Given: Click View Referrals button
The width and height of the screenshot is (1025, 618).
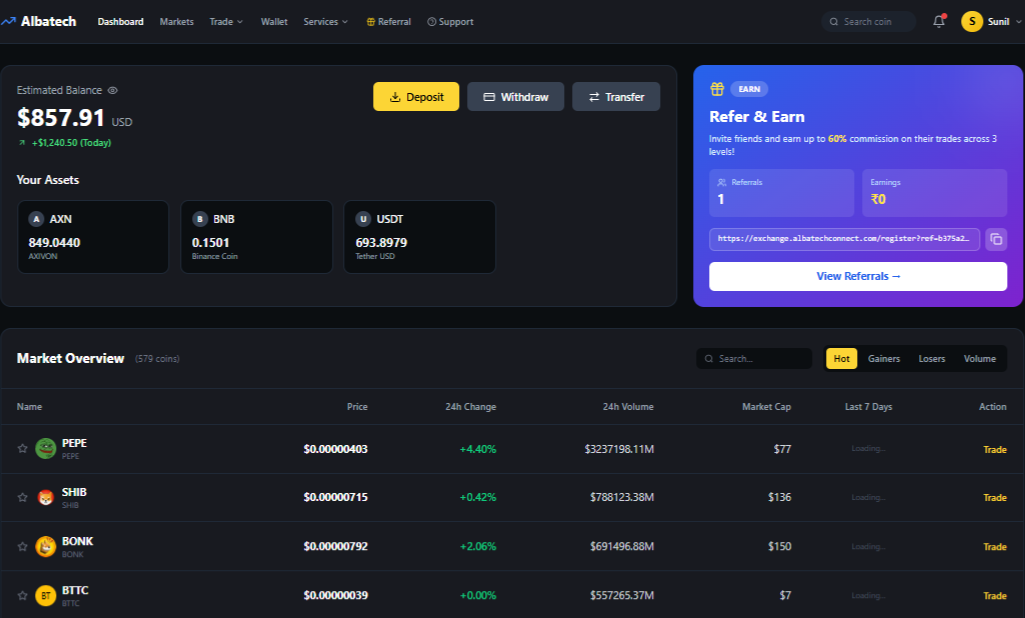Looking at the screenshot, I should coord(858,277).
